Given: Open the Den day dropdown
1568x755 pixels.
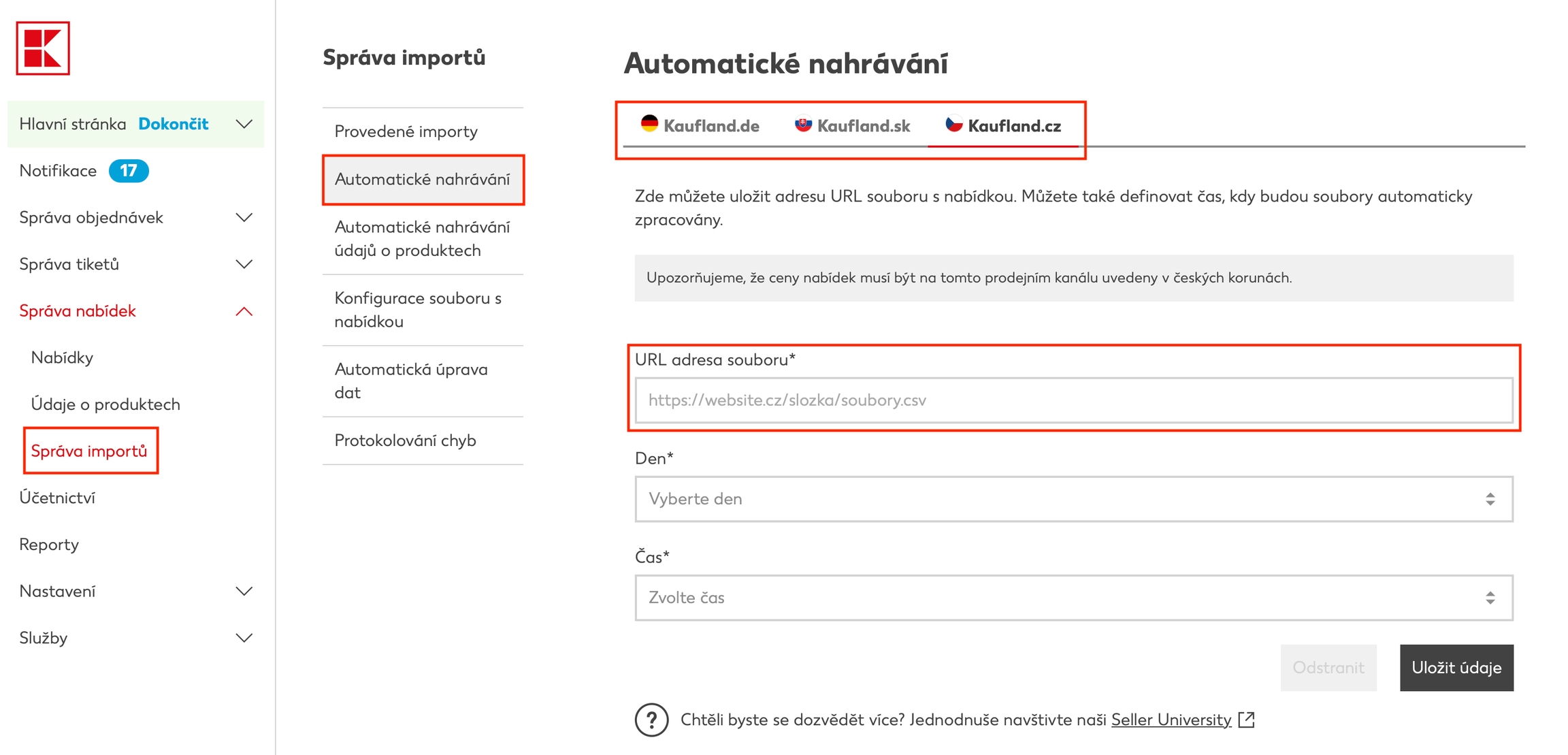Looking at the screenshot, I should pyautogui.click(x=1073, y=499).
